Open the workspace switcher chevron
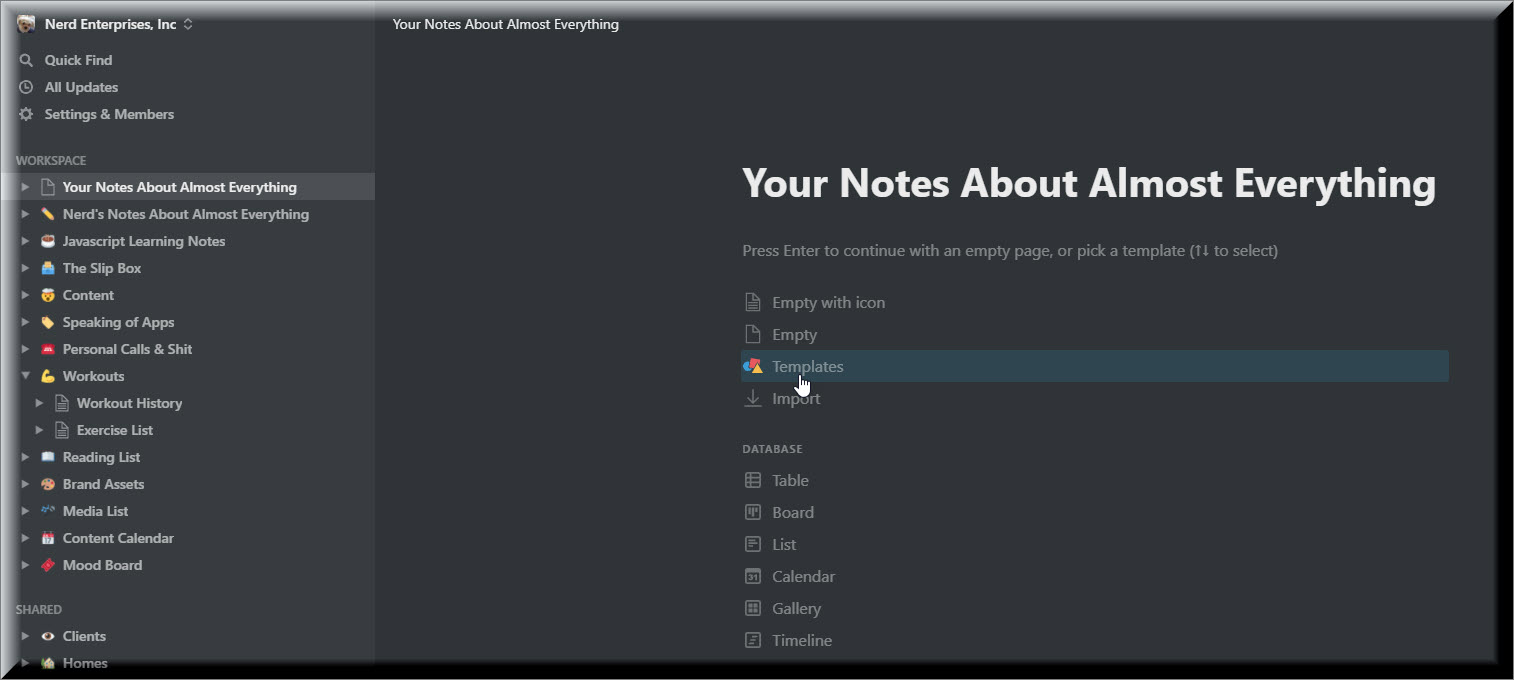The height and width of the screenshot is (680, 1514). click(188, 24)
